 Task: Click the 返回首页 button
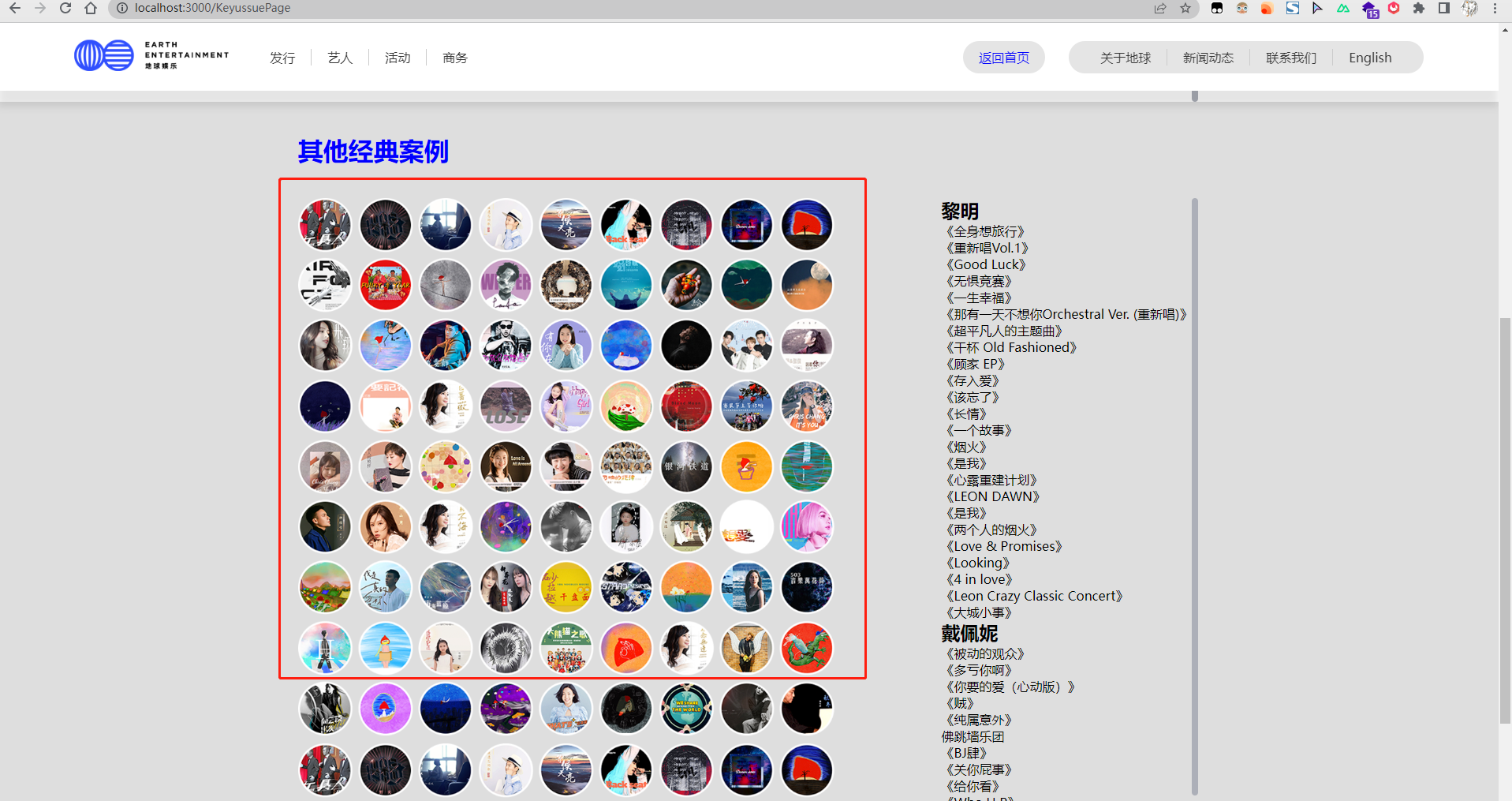[x=1004, y=58]
